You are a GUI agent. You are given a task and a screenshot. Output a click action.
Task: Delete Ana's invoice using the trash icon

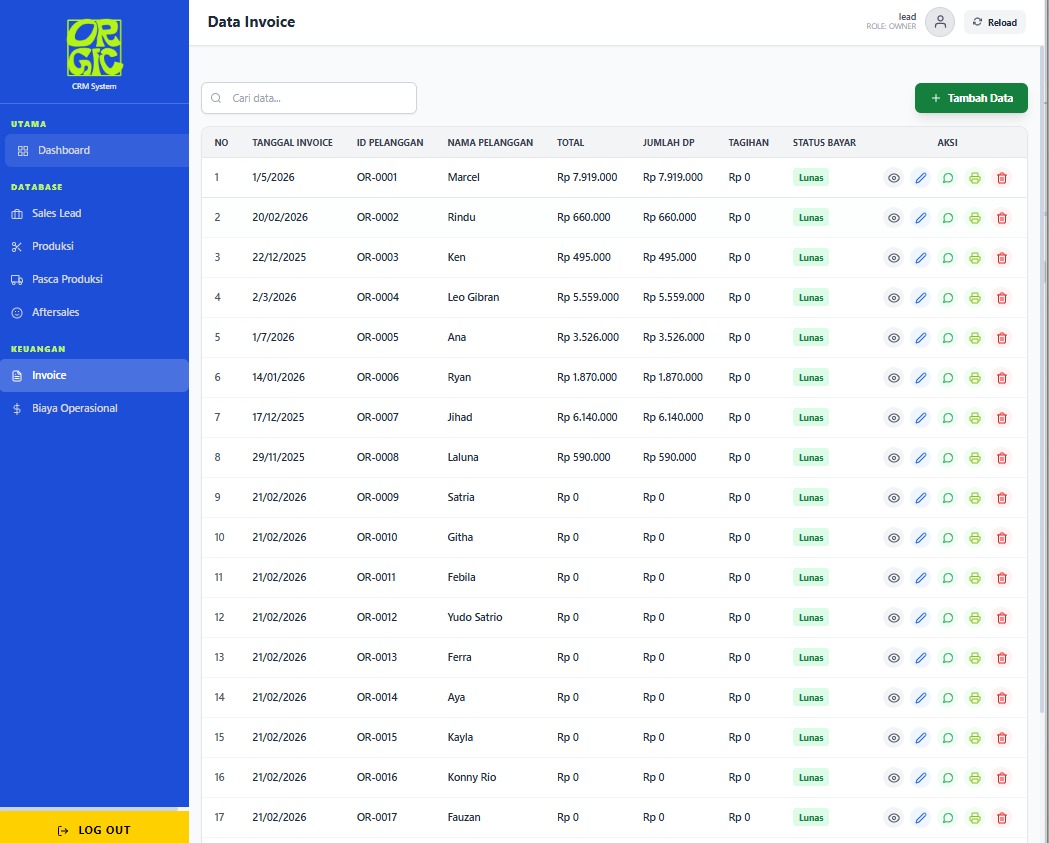point(1002,338)
